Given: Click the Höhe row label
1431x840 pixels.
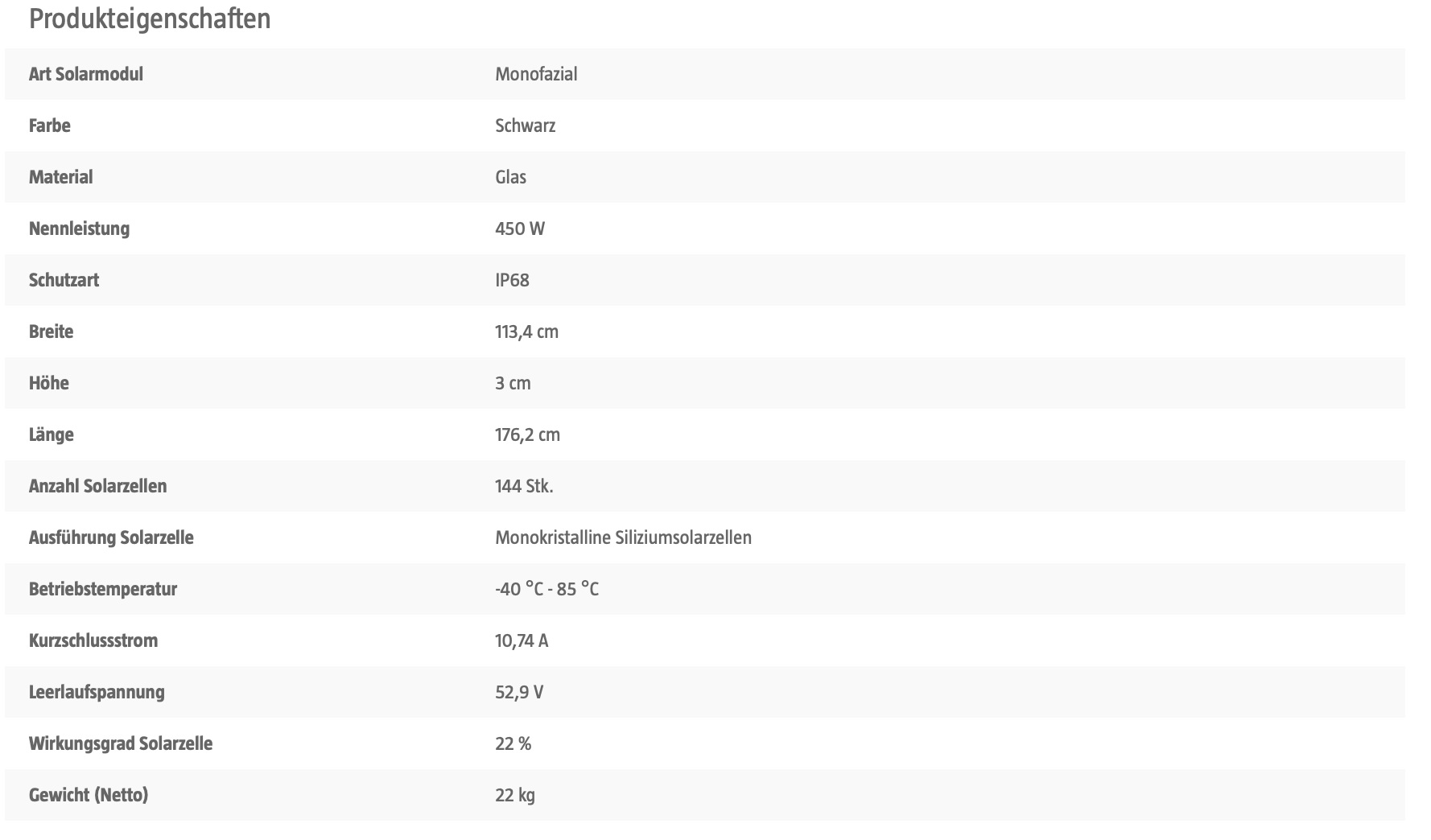Looking at the screenshot, I should 49,383.
